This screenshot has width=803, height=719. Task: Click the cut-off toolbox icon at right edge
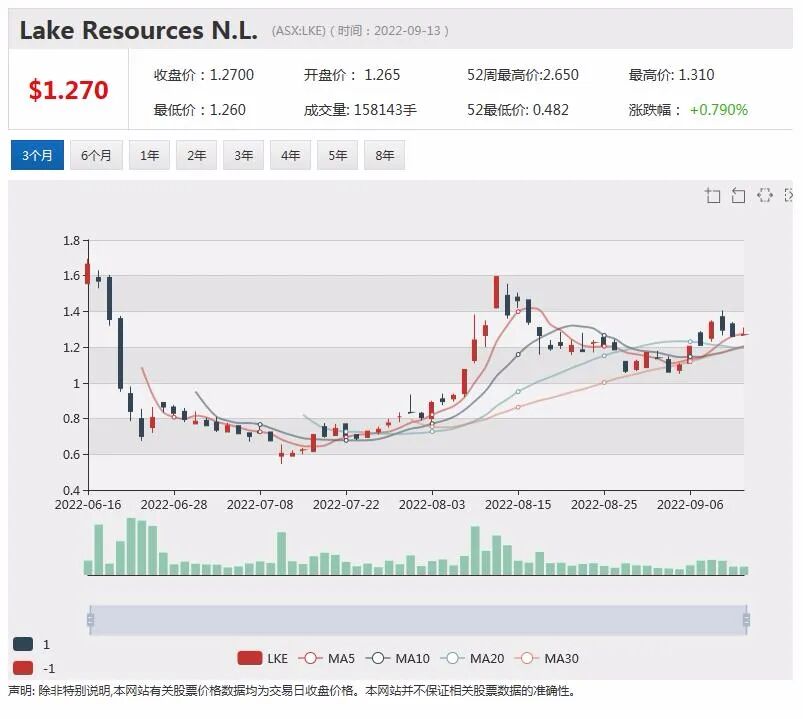click(x=789, y=195)
